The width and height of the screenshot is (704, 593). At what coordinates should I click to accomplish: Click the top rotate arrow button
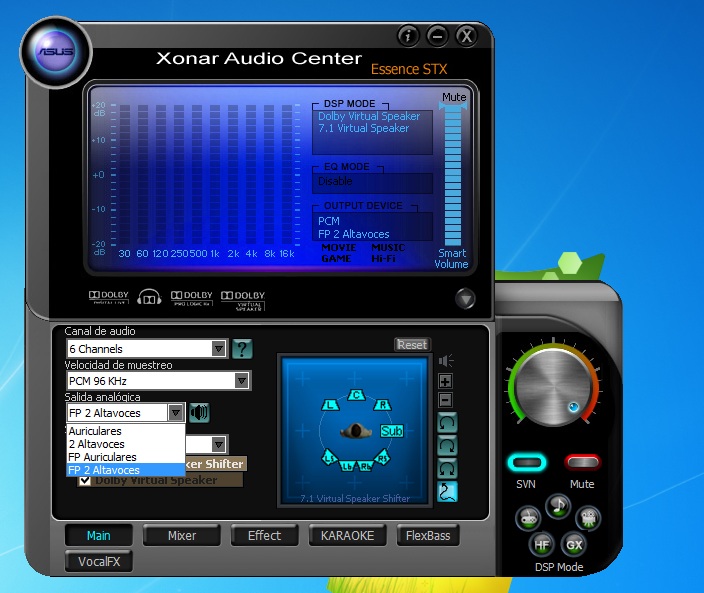[447, 423]
